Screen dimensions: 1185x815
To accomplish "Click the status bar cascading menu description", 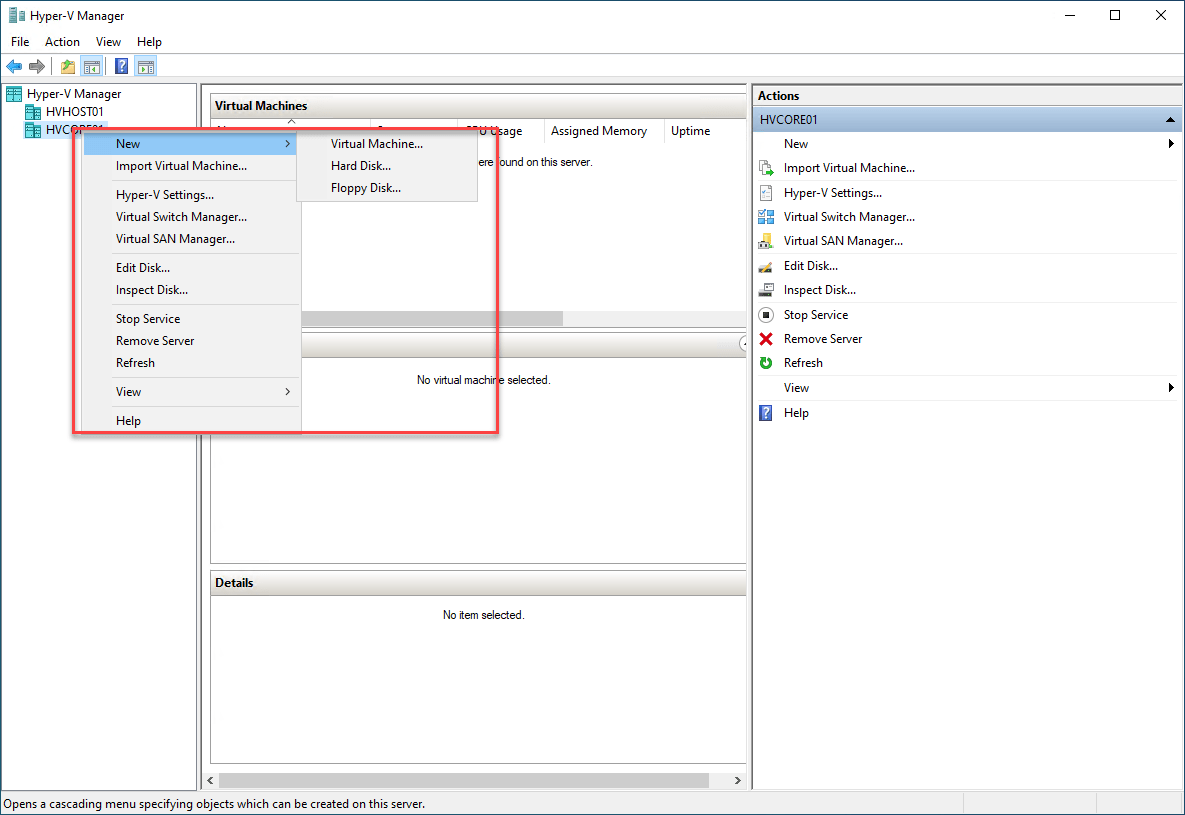I will pos(215,804).
